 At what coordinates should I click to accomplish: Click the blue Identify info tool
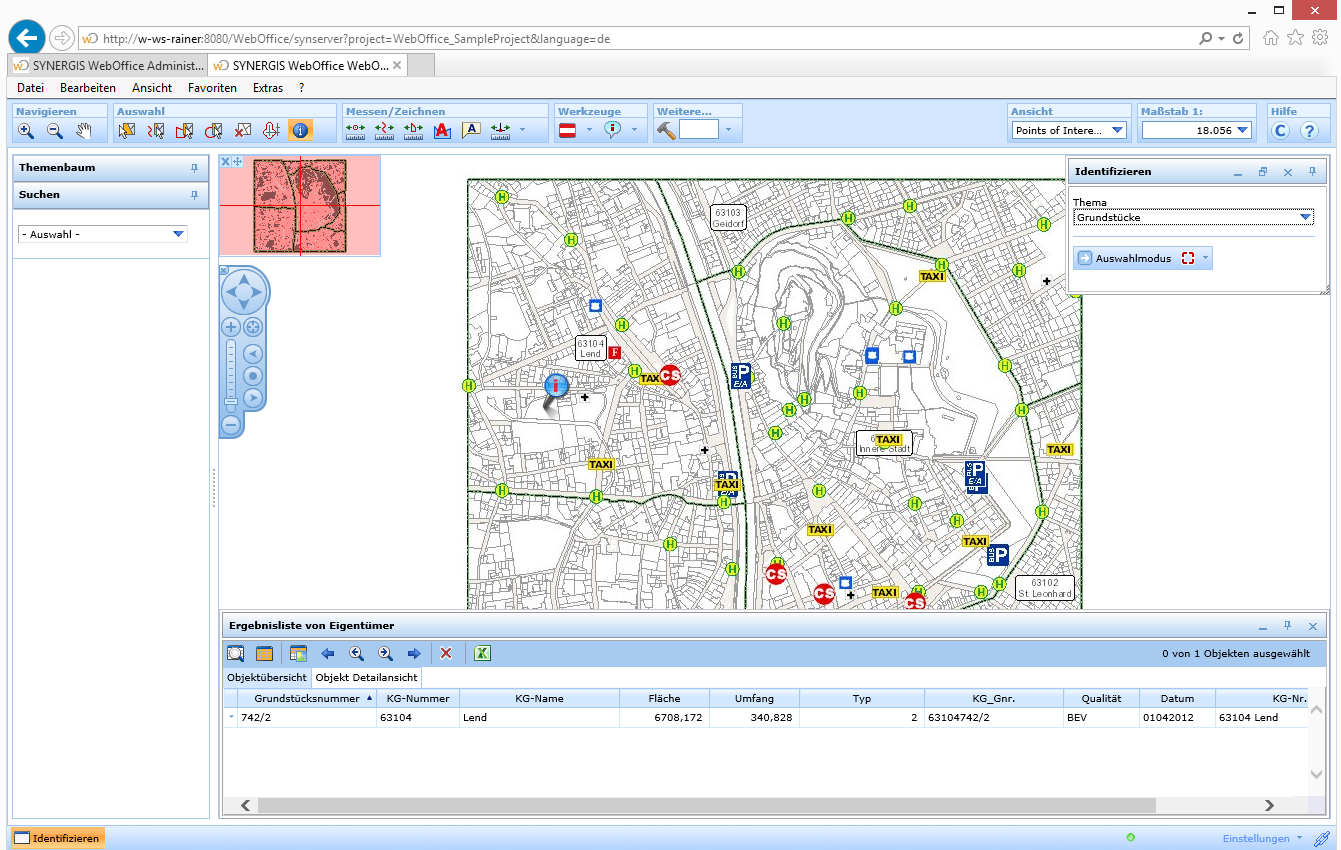click(300, 130)
